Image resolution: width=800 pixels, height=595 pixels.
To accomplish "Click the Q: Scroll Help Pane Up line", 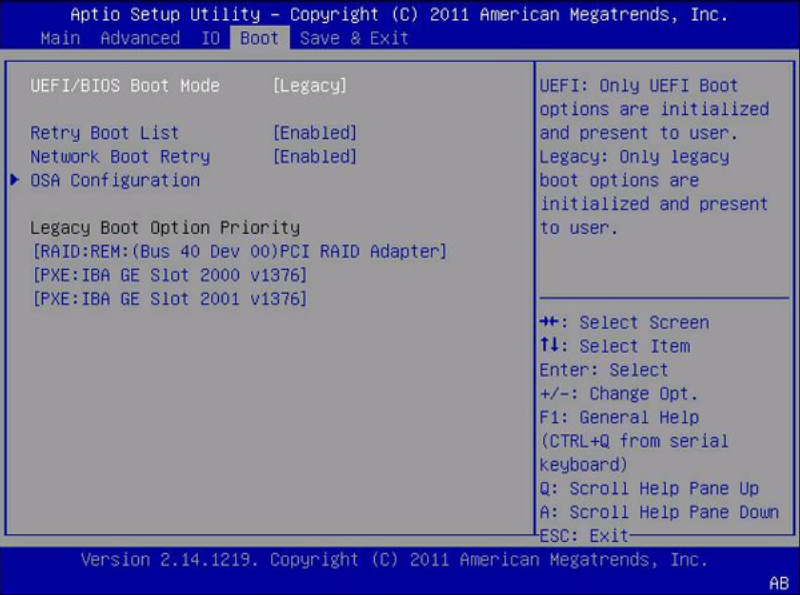I will tap(649, 489).
